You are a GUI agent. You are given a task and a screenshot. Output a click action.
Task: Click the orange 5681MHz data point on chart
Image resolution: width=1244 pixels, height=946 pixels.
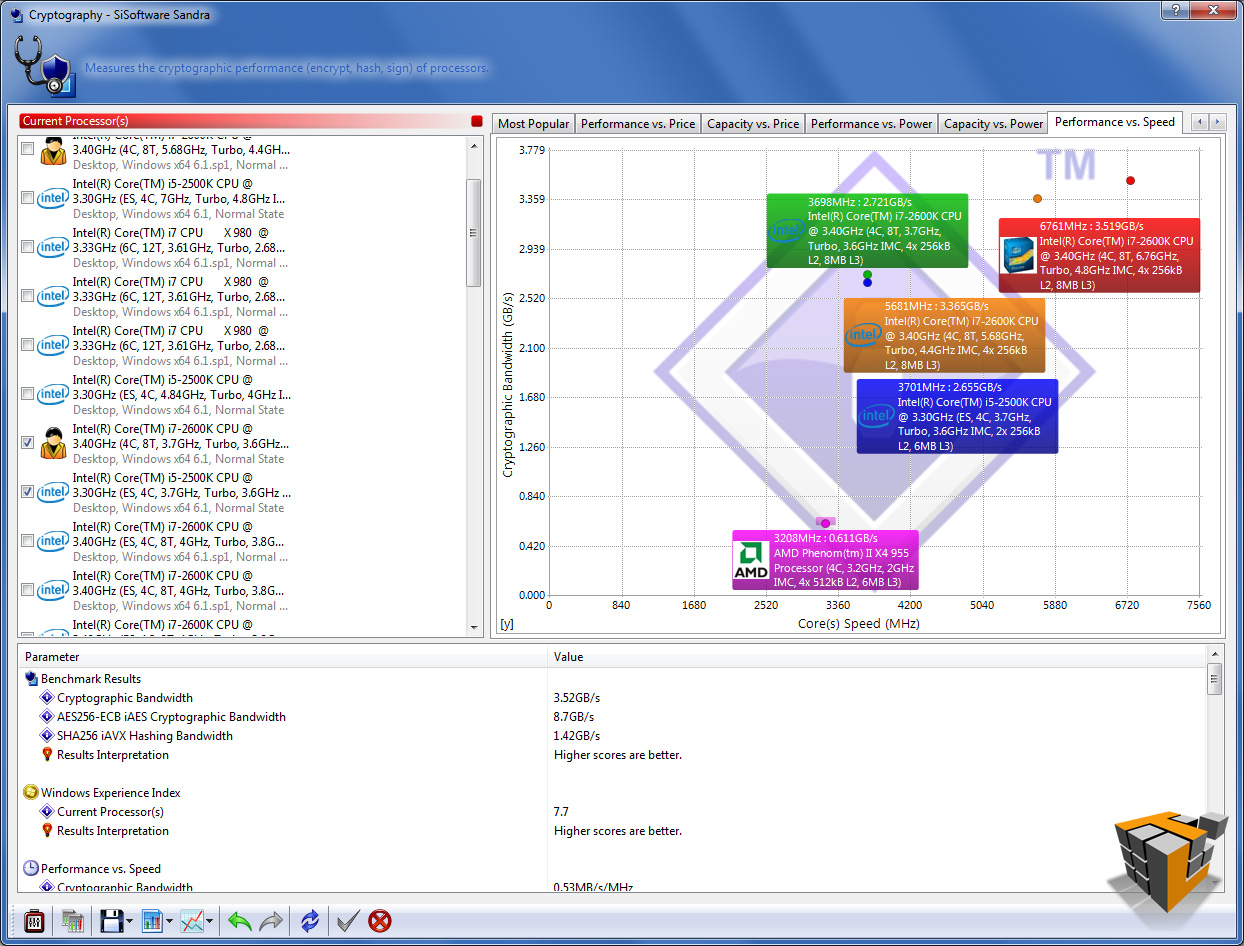(x=1037, y=199)
